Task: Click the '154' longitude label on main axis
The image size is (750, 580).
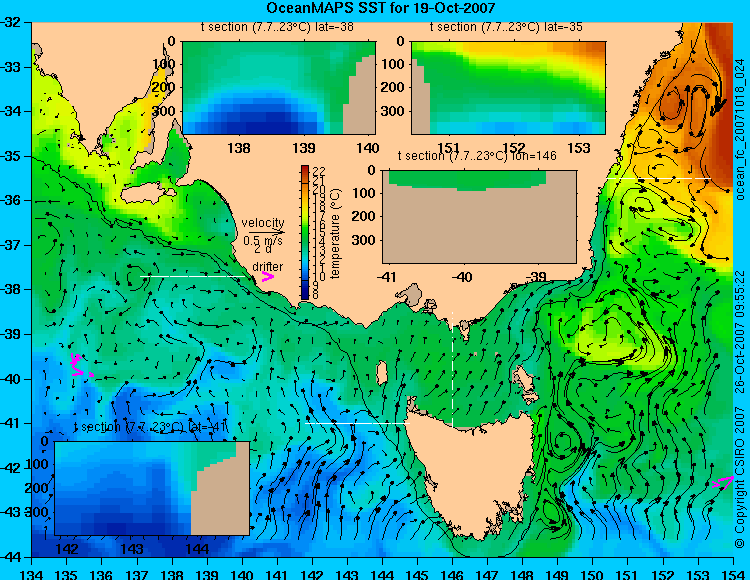Action: [733, 573]
